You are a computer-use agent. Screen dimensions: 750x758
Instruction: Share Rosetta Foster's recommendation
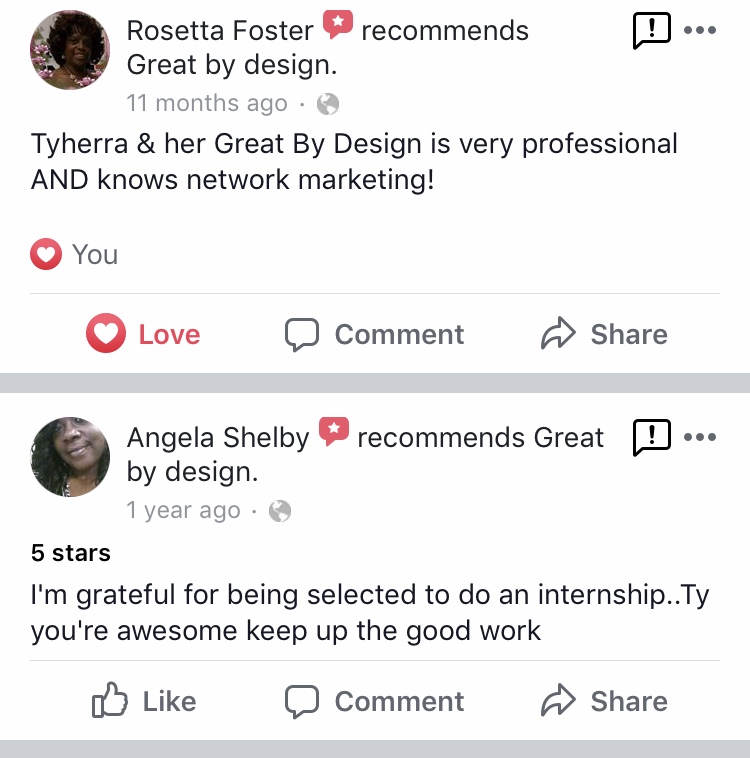[x=604, y=334]
